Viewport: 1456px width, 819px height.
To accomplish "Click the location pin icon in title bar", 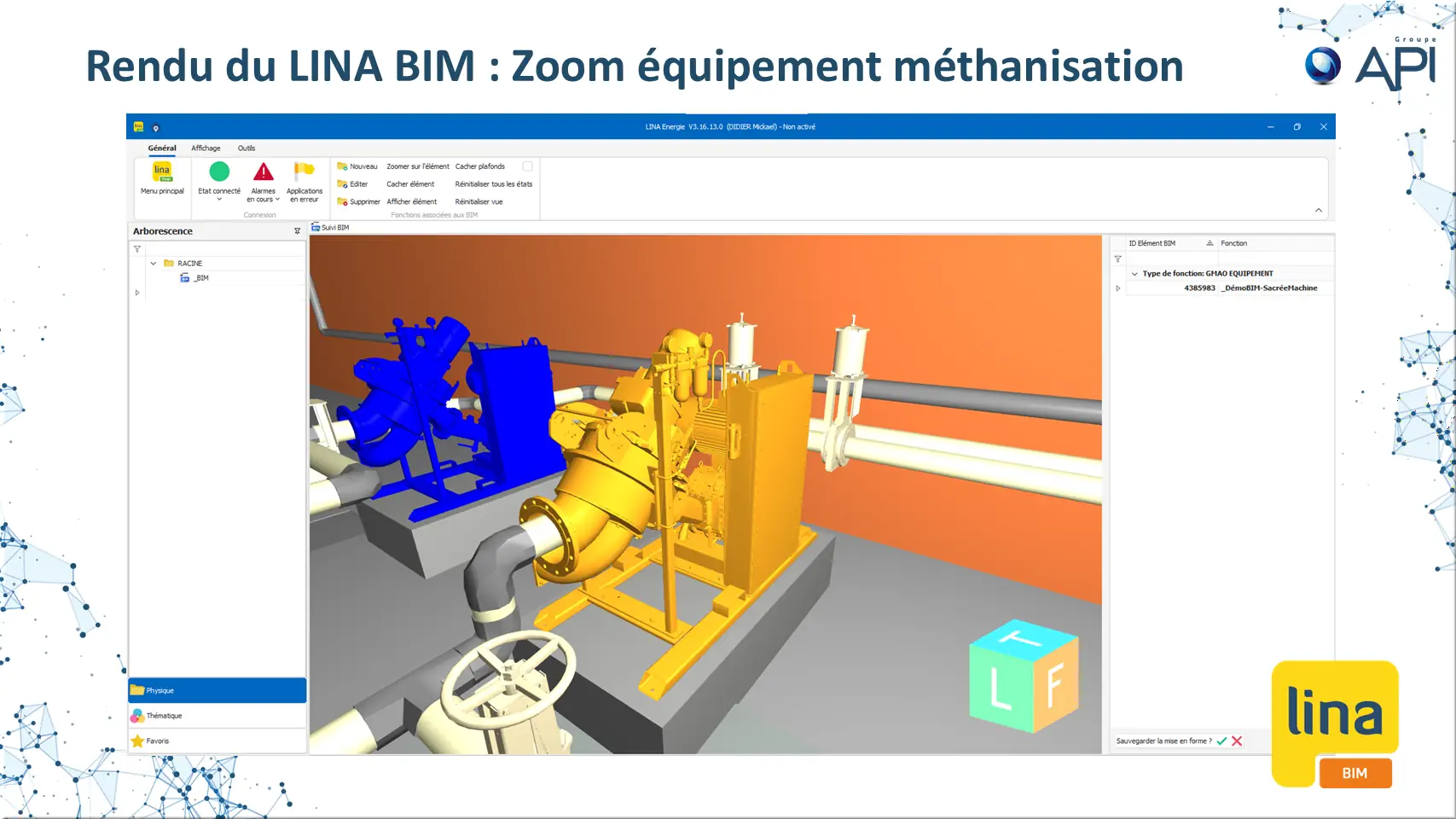I will coord(155,128).
